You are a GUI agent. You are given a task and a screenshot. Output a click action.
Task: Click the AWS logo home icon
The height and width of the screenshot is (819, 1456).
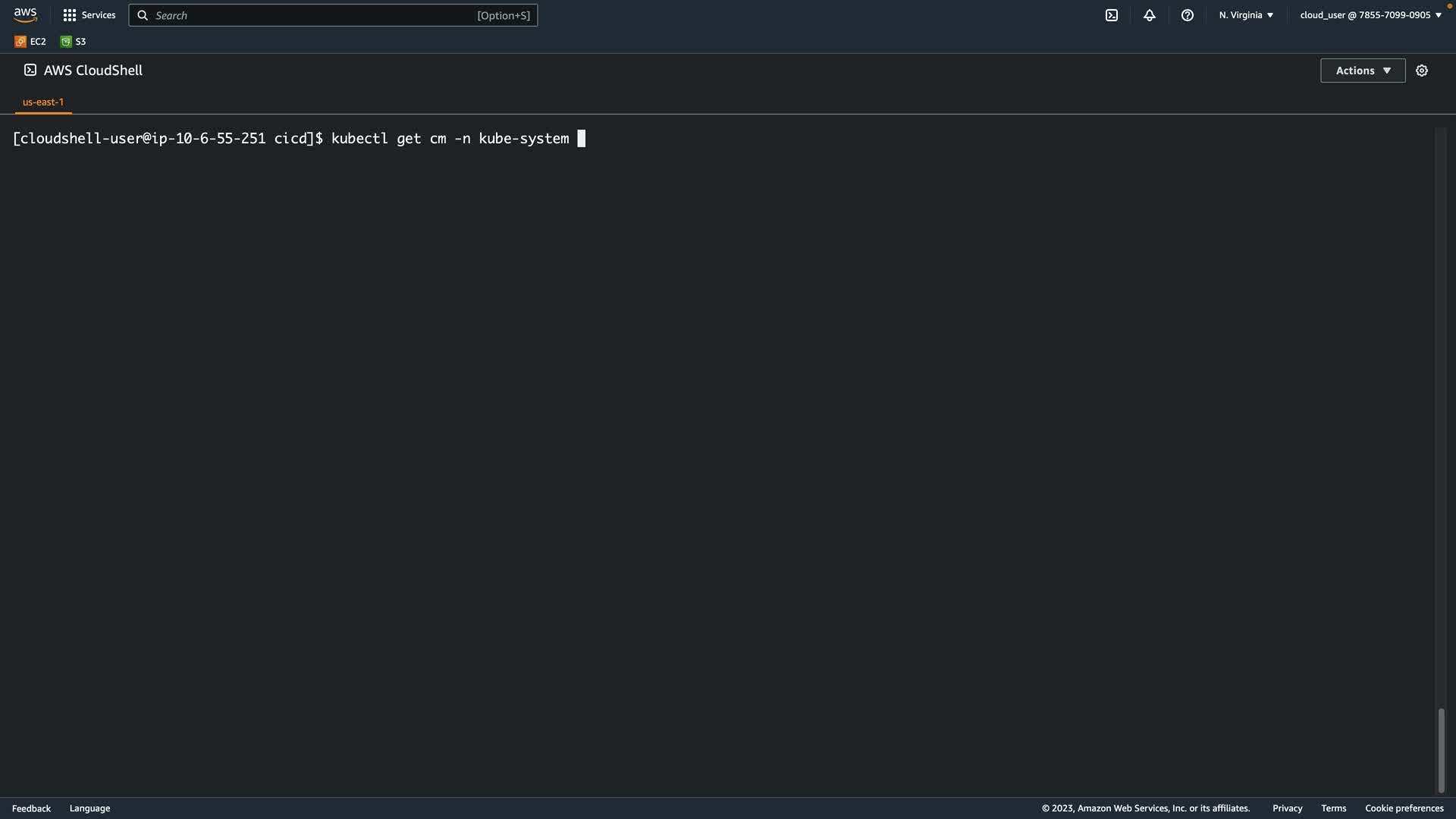tap(25, 15)
